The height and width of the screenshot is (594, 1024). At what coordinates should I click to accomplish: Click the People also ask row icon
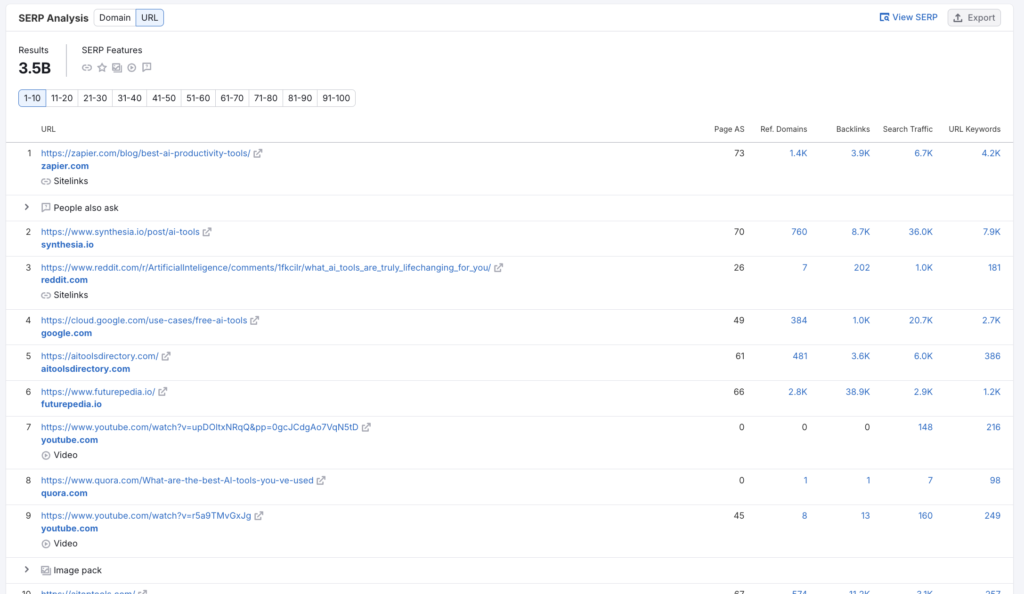(x=46, y=208)
